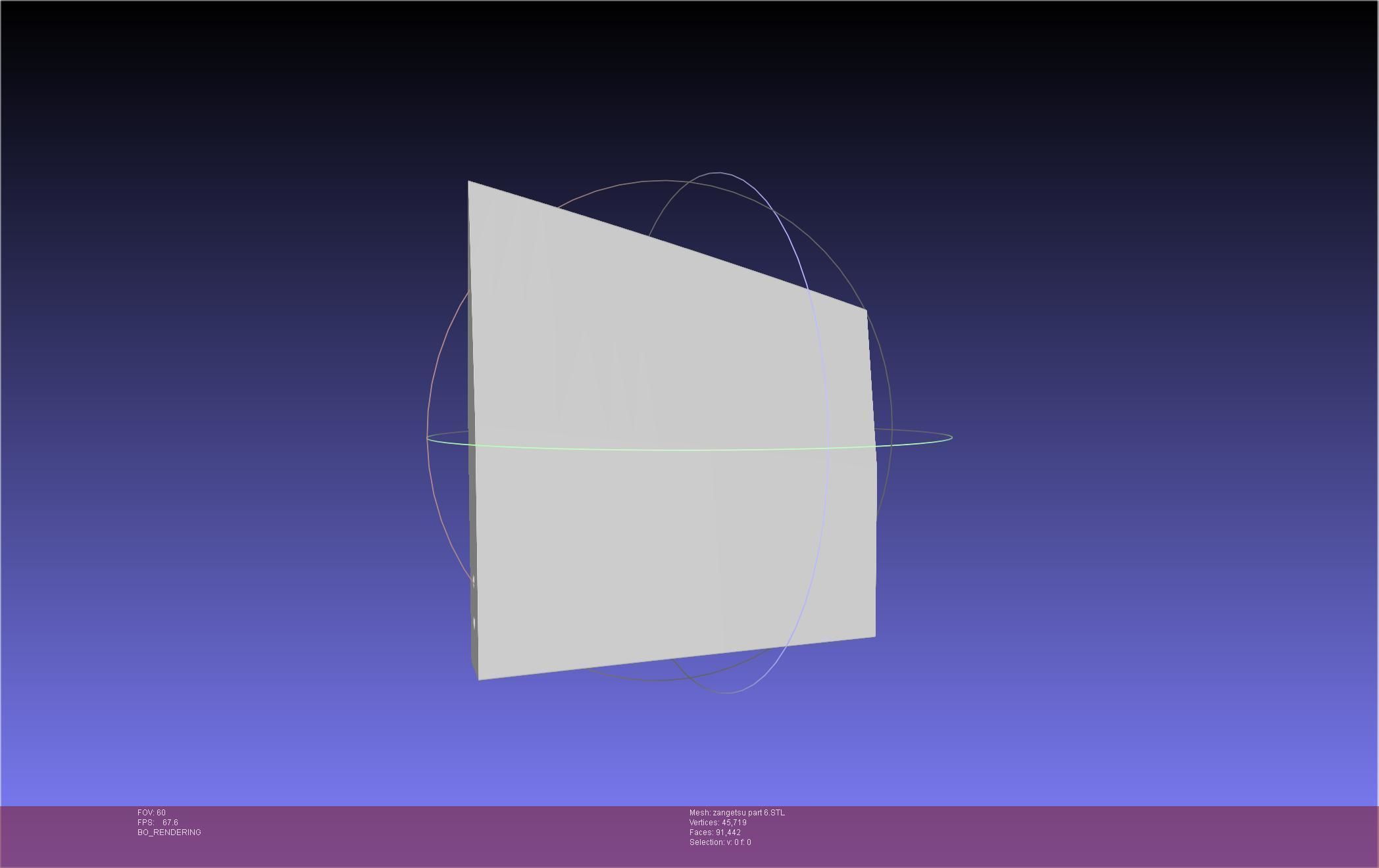Click the dark background above the mesh
The width and height of the screenshot is (1379, 868).
click(x=658, y=79)
